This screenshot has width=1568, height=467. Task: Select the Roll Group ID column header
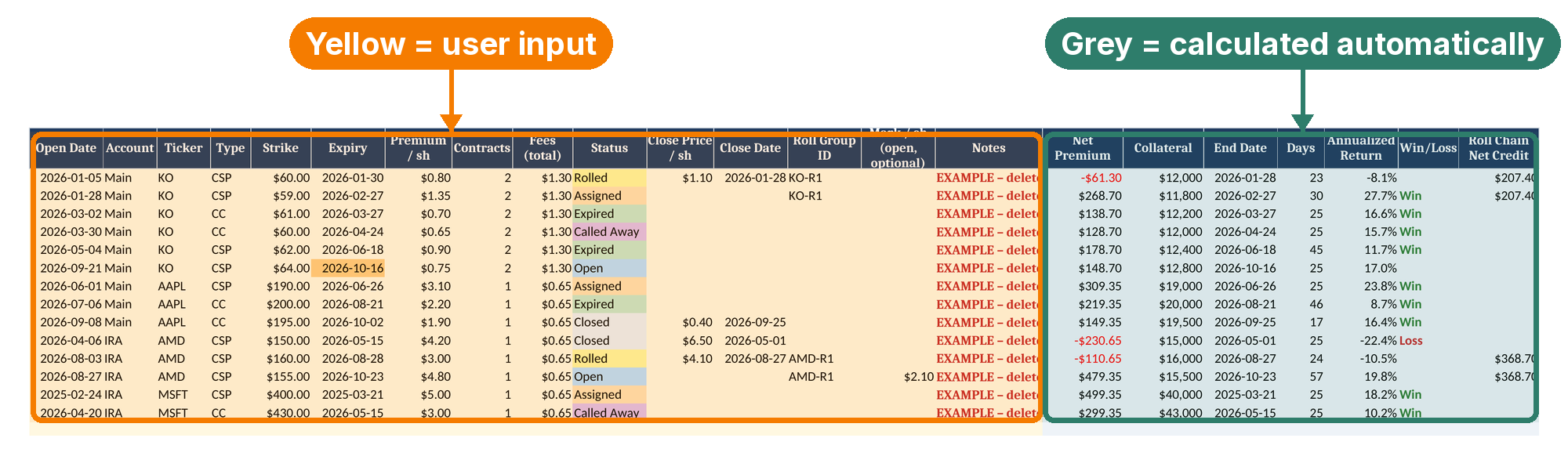click(x=824, y=148)
